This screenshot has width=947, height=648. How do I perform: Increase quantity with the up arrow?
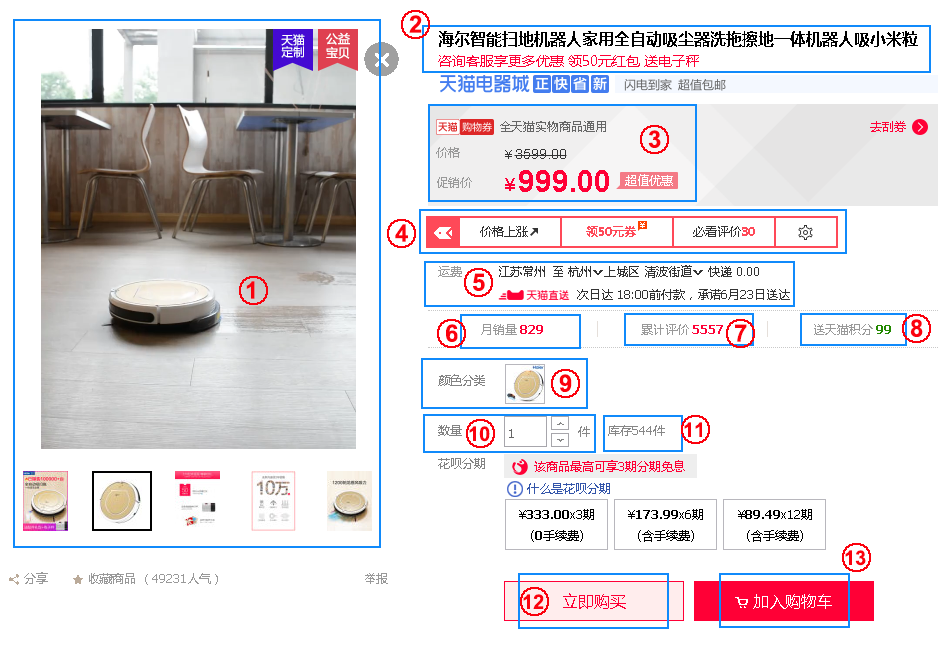click(560, 423)
